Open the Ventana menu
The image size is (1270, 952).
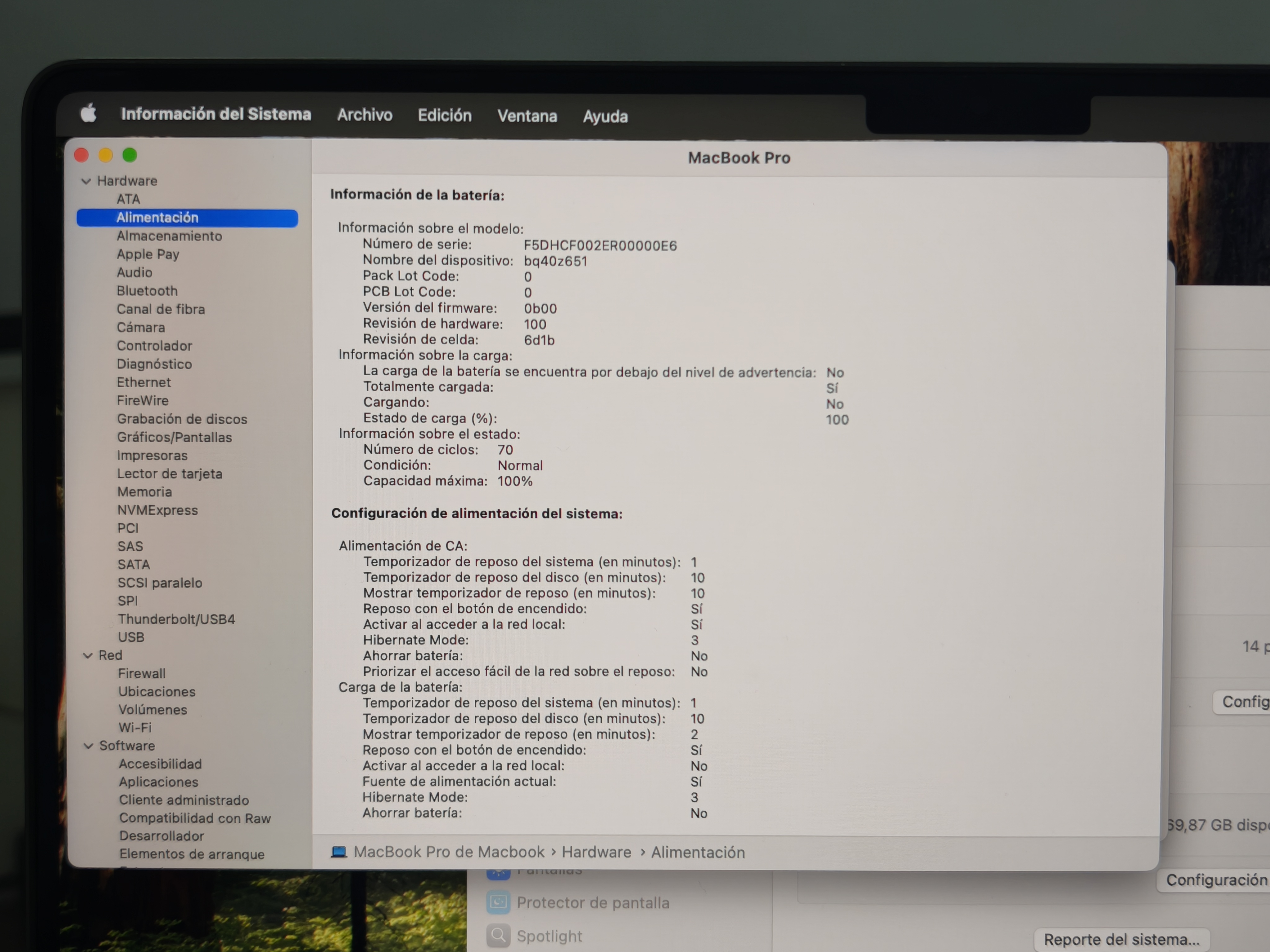[x=526, y=116]
